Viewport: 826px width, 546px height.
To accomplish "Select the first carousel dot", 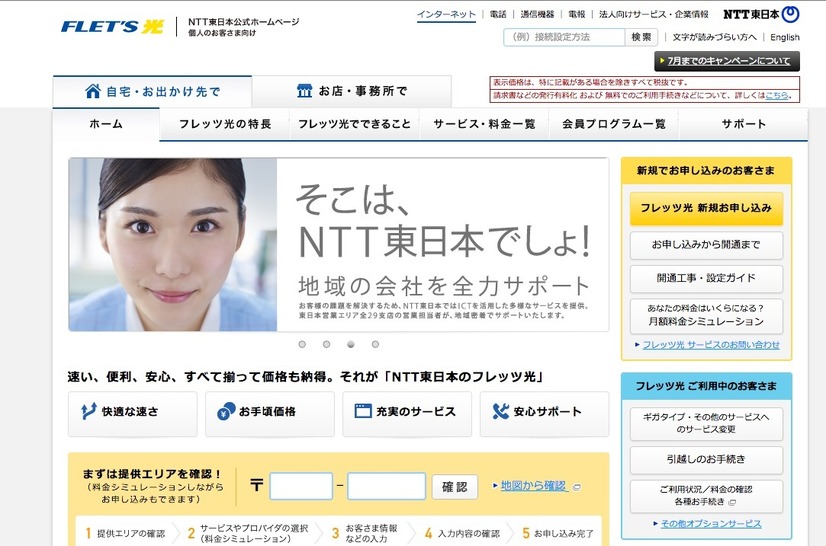I will 302,344.
